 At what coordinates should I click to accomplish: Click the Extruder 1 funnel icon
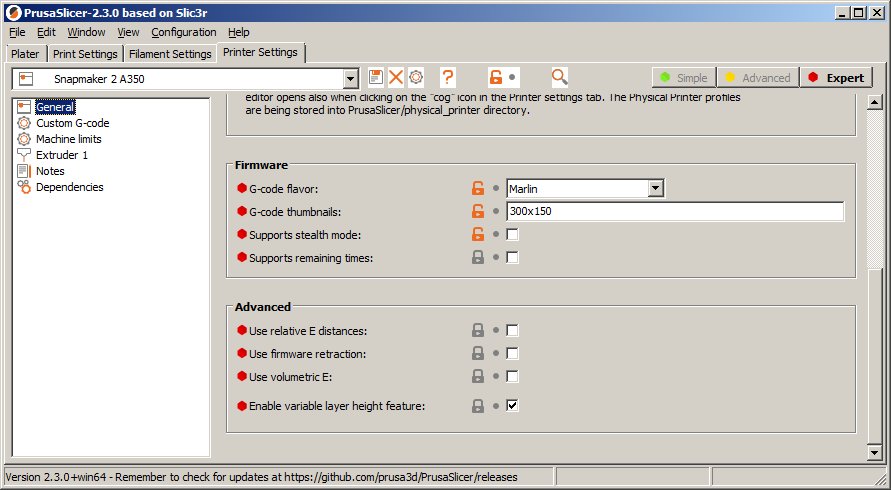click(24, 155)
